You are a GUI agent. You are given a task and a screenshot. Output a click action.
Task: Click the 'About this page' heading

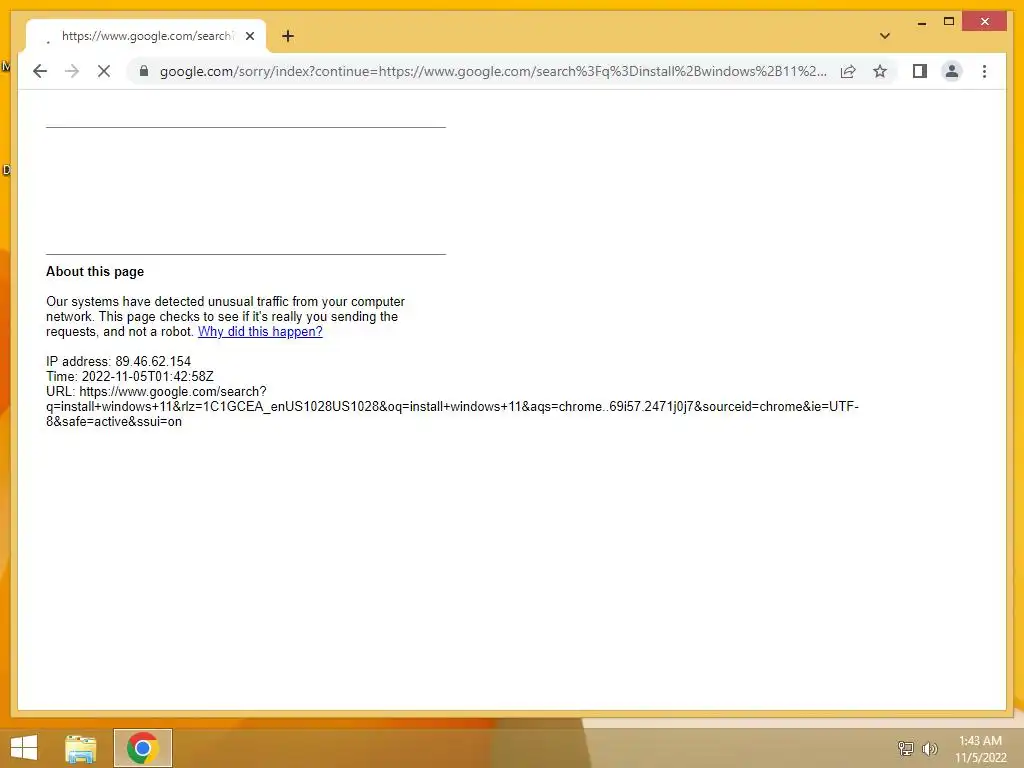tap(95, 272)
